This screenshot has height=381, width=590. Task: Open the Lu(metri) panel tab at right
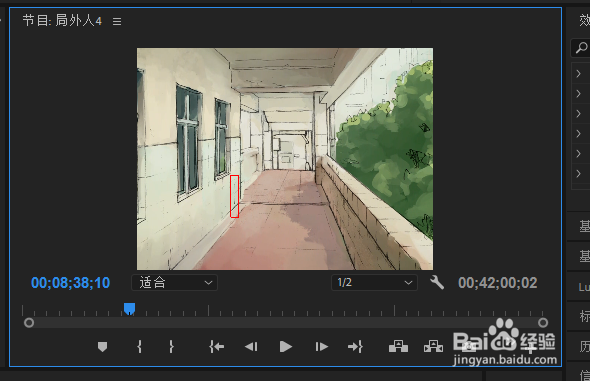(x=584, y=287)
